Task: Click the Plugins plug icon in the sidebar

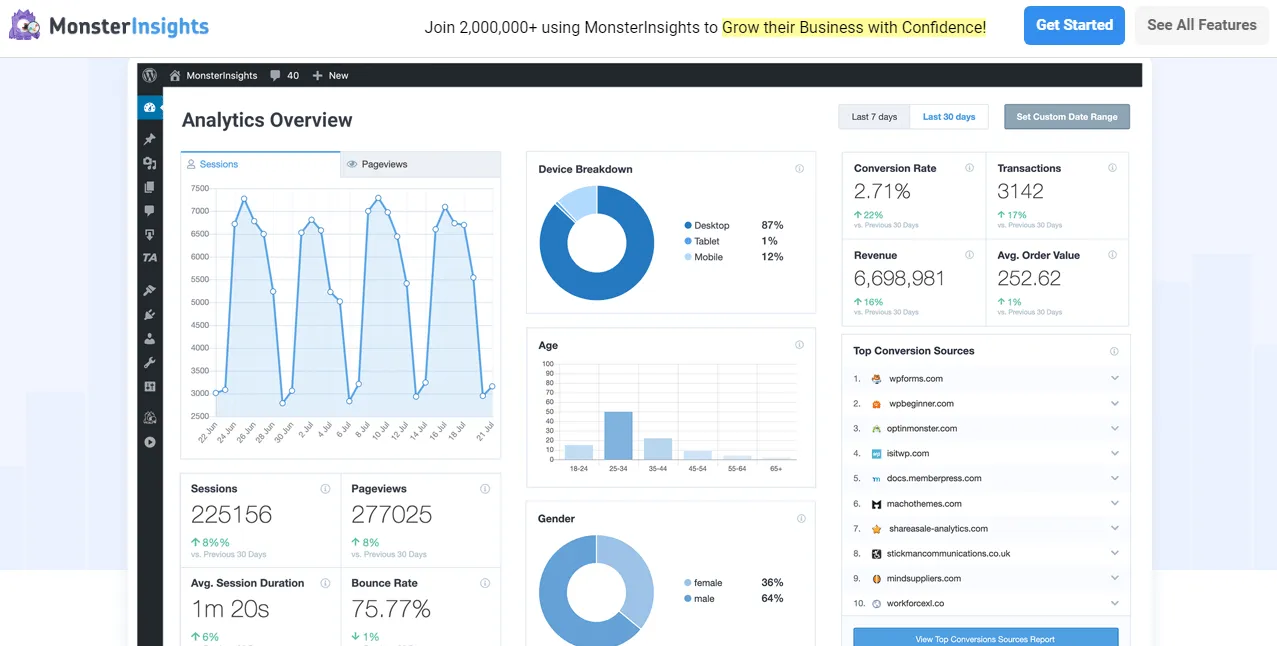Action: [150, 312]
